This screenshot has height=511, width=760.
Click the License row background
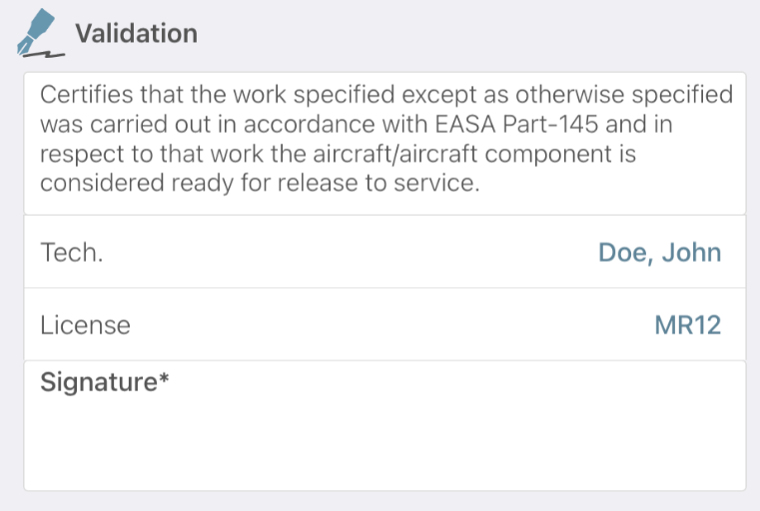385,325
